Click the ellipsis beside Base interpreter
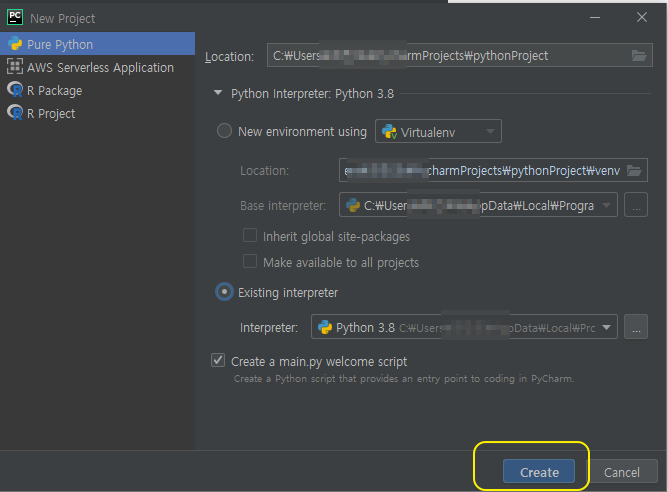The height and width of the screenshot is (492, 668). 636,205
